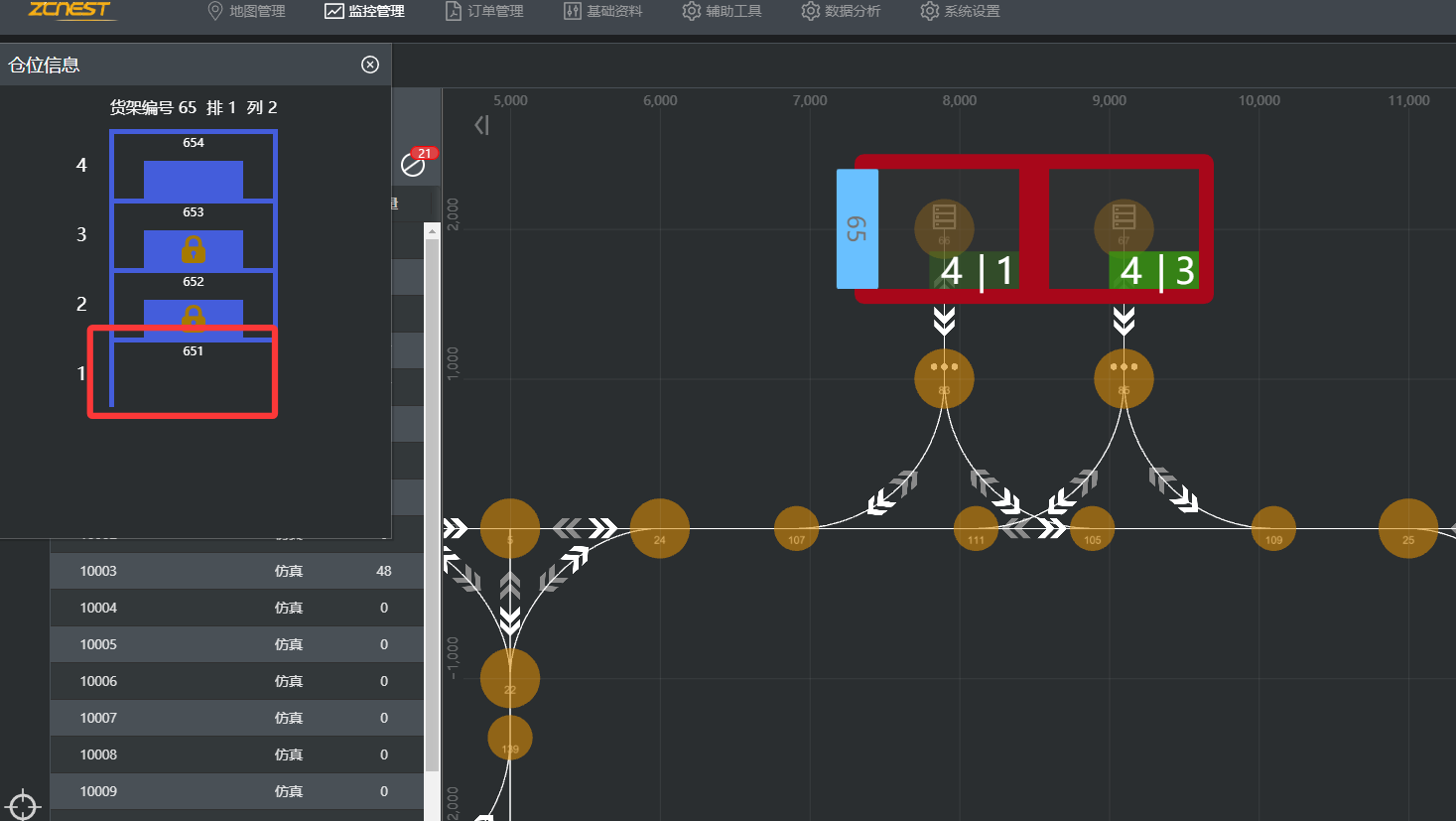Select map node 22
The image size is (1456, 821).
tap(510, 678)
